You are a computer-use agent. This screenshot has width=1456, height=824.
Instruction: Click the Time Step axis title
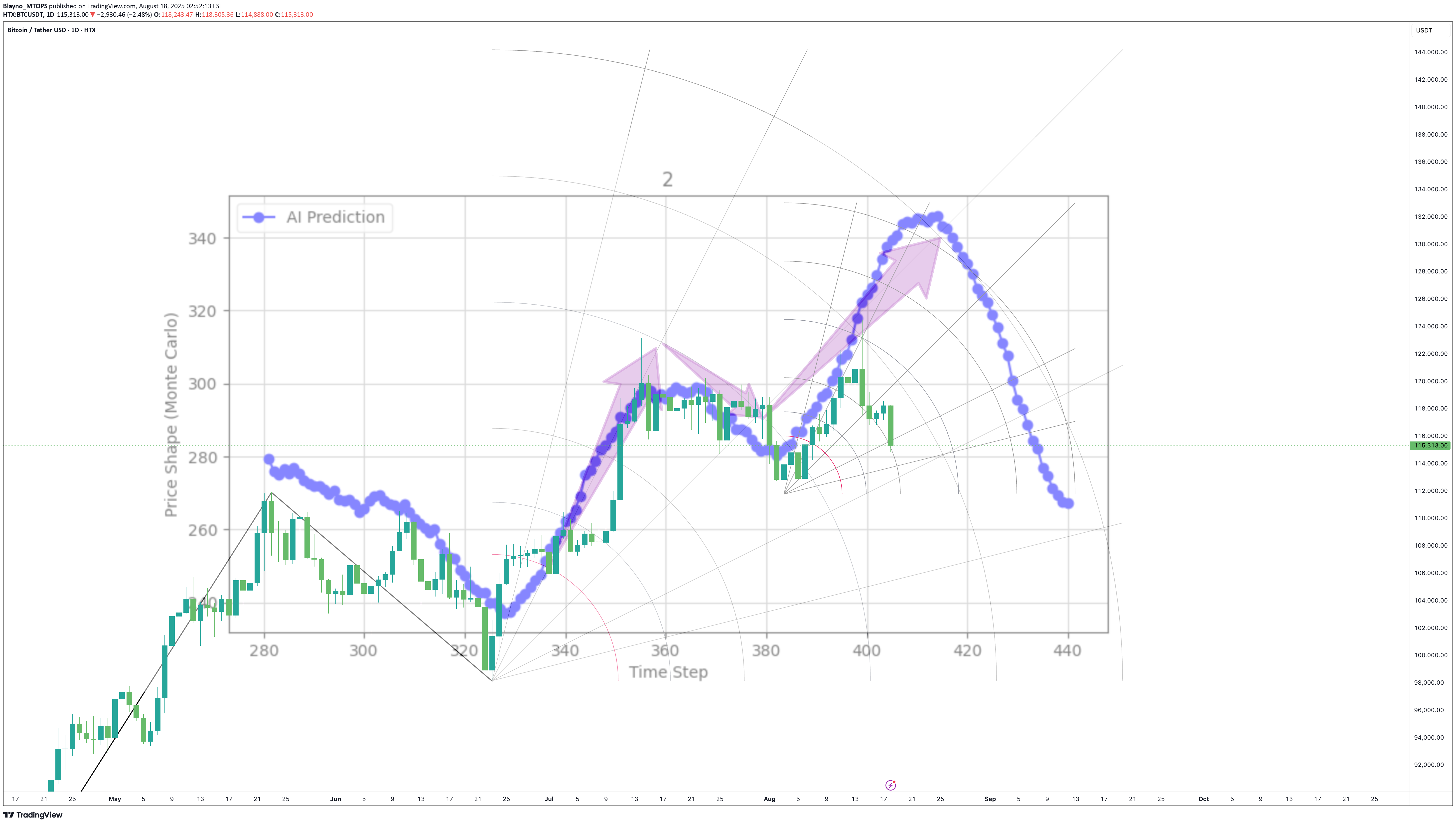coord(669,672)
